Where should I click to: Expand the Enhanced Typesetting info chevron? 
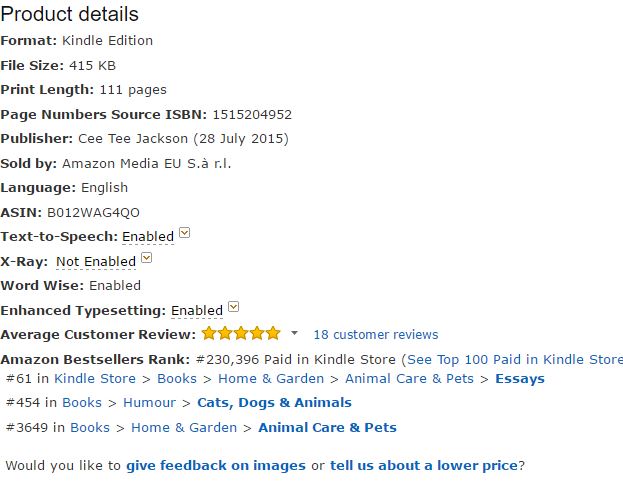point(233,307)
